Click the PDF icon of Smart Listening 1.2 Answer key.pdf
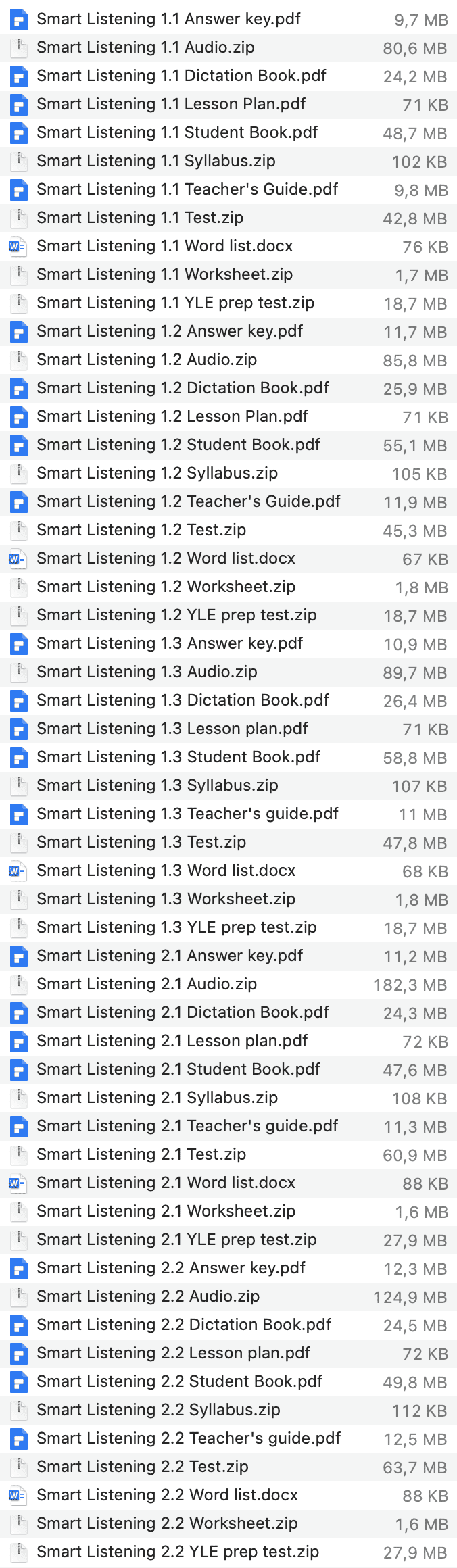457x1568 pixels. (x=19, y=332)
